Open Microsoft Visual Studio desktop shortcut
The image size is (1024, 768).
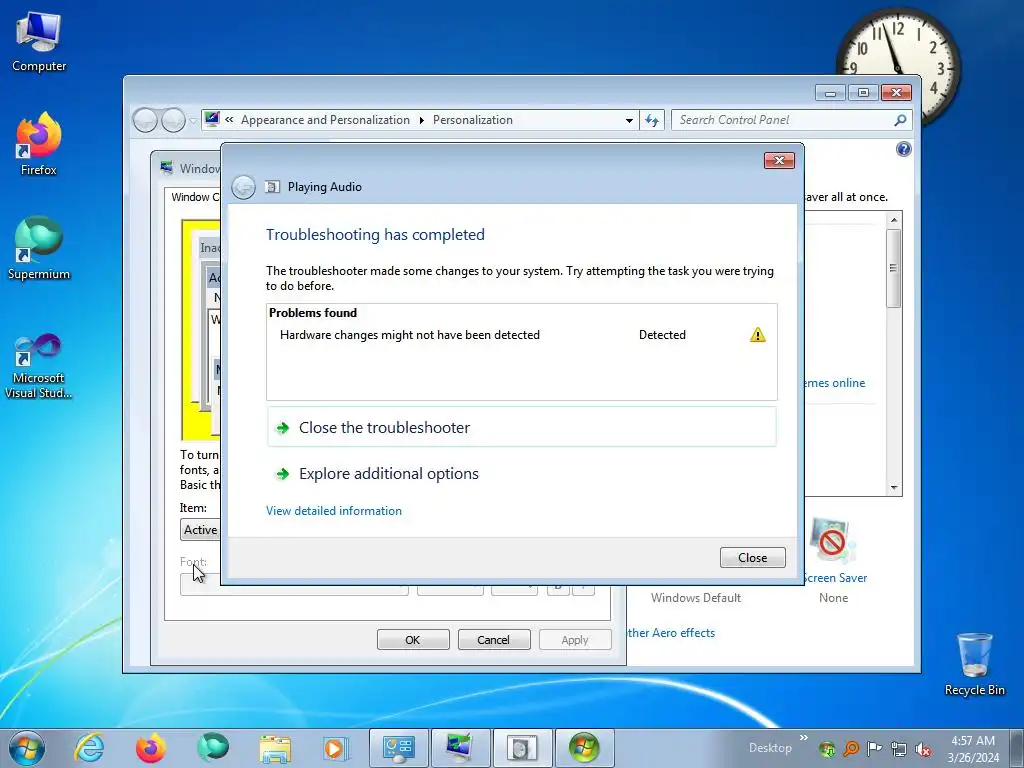pos(39,366)
